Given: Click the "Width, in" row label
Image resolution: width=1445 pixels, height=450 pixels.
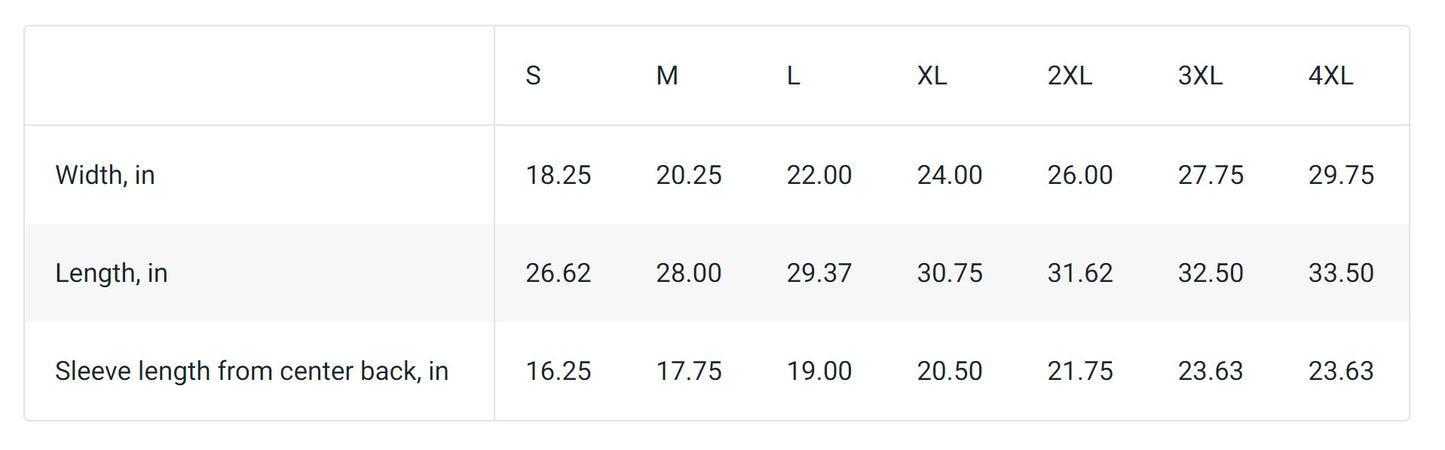Looking at the screenshot, I should point(105,175).
